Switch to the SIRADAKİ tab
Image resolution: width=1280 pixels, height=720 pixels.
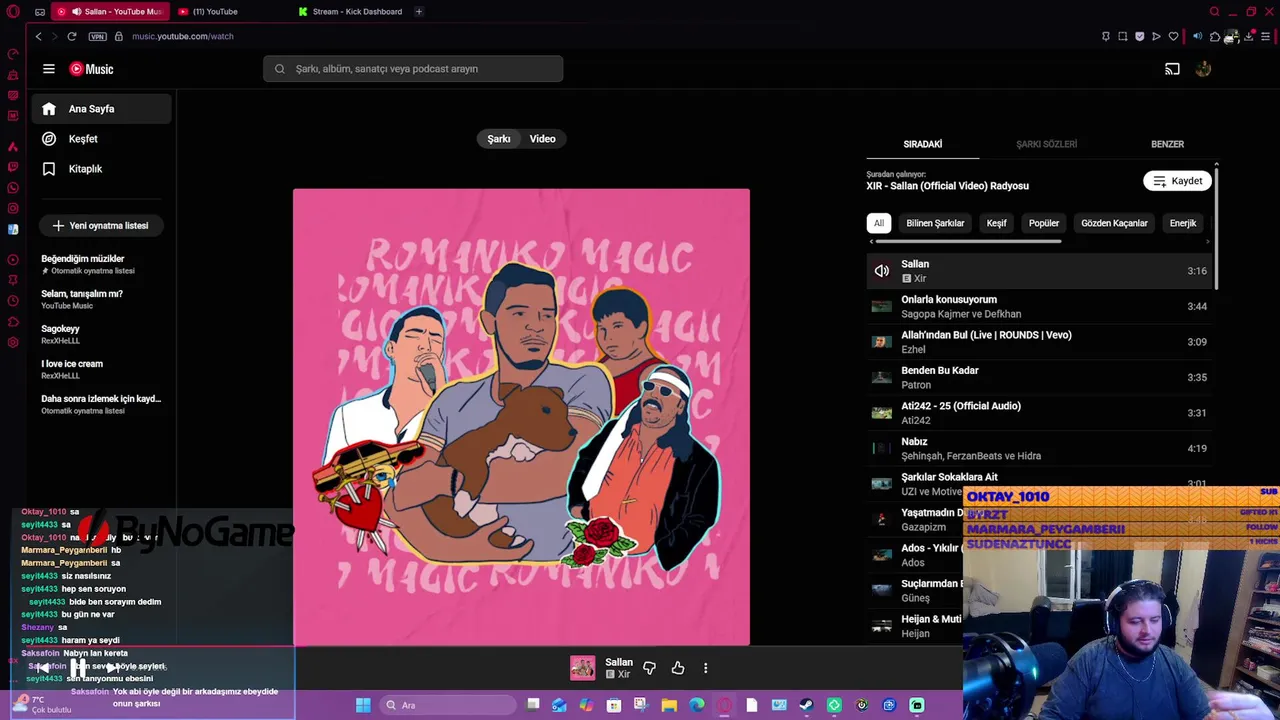pyautogui.click(x=922, y=144)
